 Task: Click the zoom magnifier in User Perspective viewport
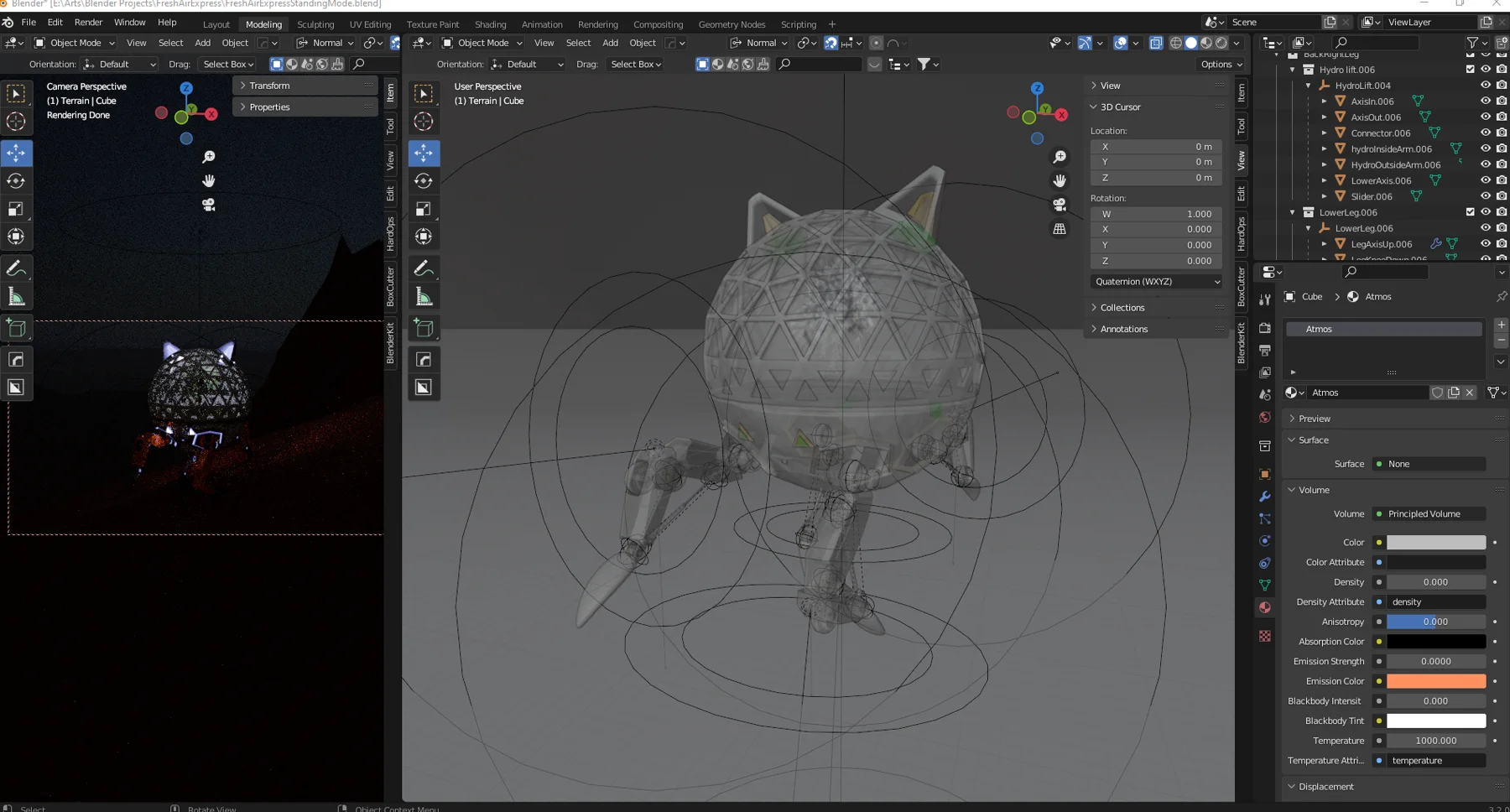click(1060, 157)
